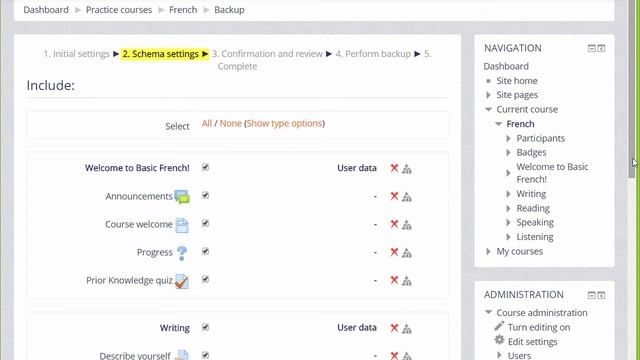Click the '1. Initial settings' step text
The width and height of the screenshot is (640, 360).
pyautogui.click(x=76, y=54)
